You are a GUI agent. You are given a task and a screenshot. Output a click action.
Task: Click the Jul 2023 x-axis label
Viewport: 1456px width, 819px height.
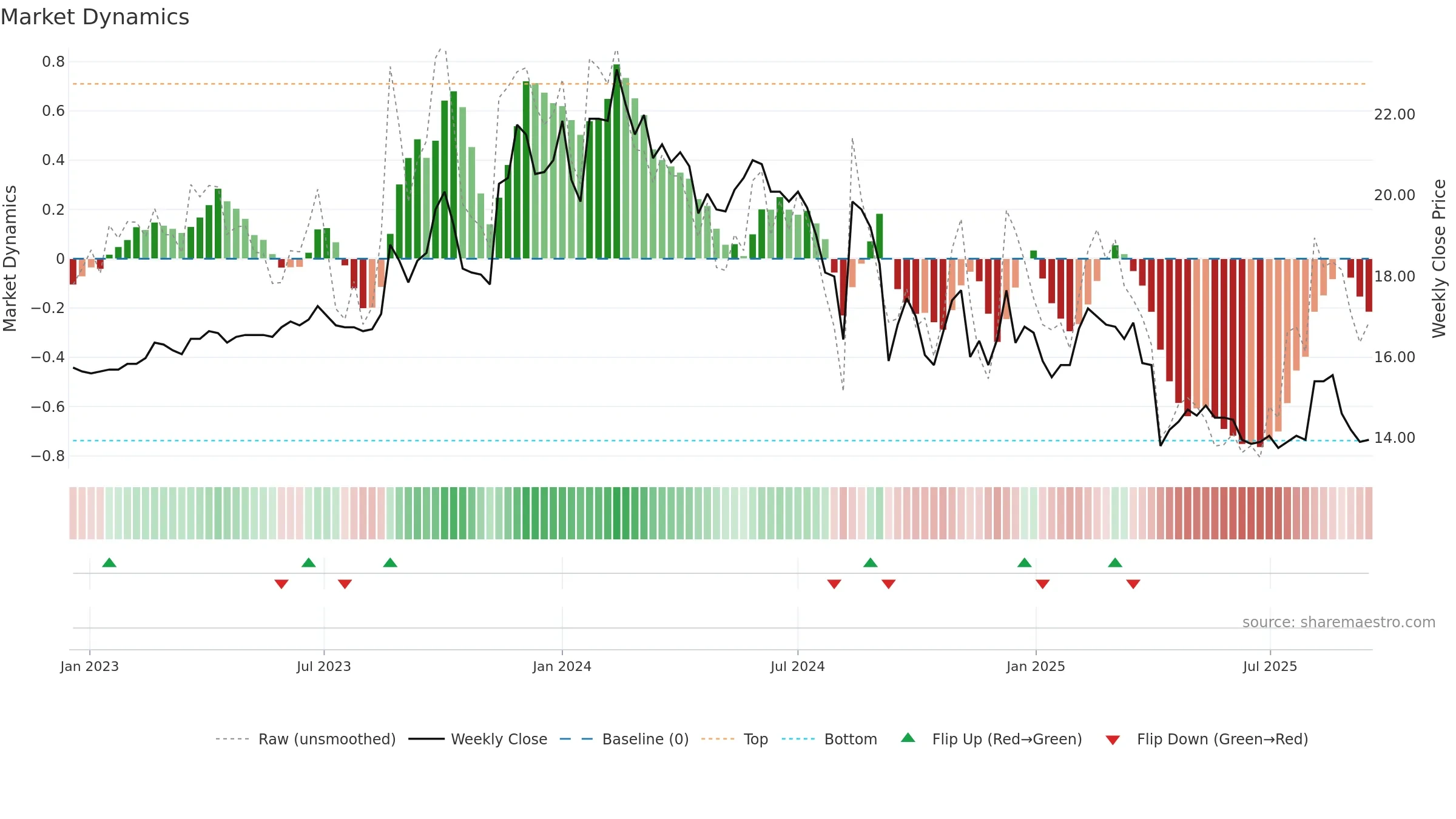pyautogui.click(x=324, y=666)
